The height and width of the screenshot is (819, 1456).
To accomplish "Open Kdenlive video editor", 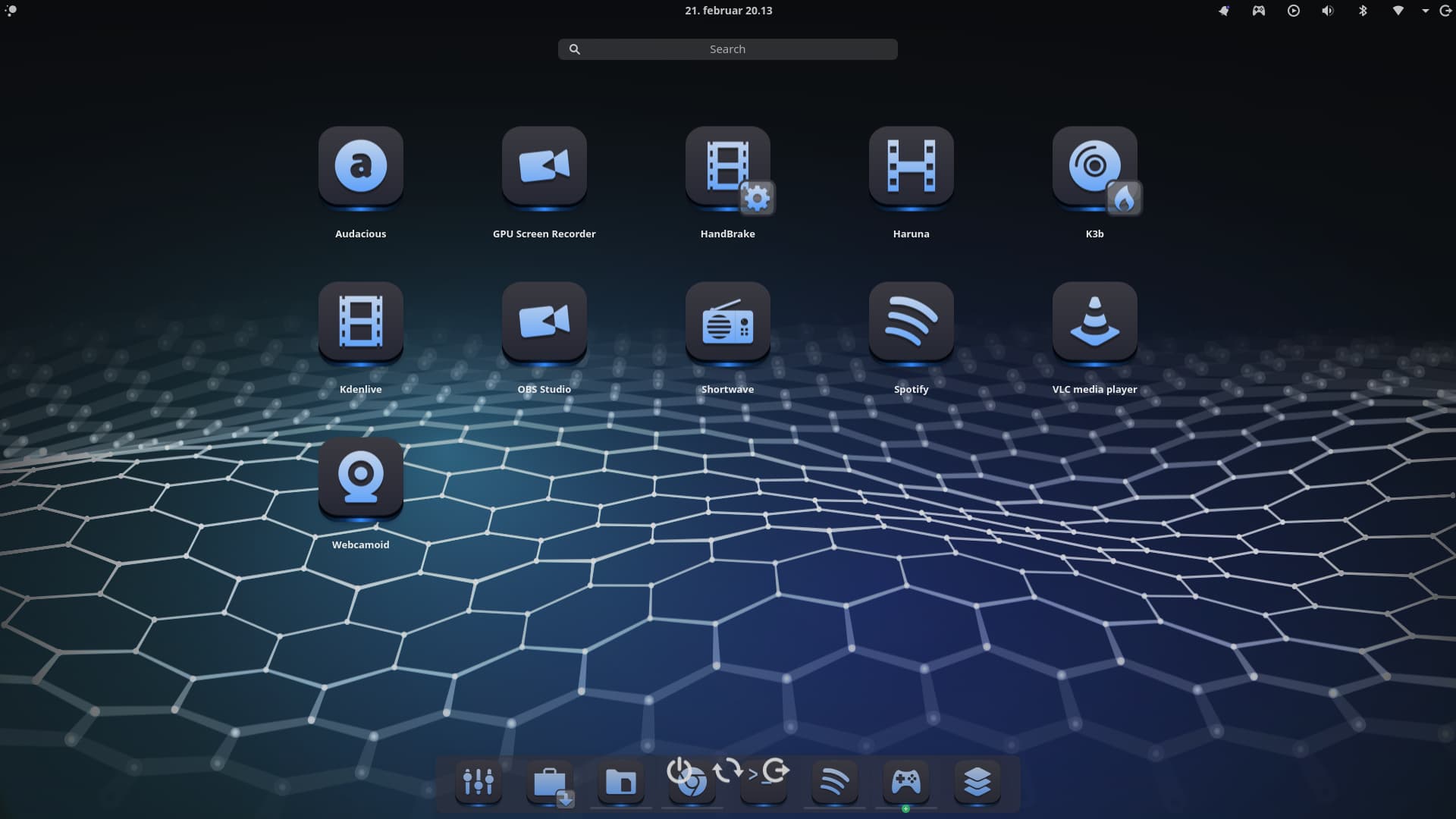I will tap(361, 322).
